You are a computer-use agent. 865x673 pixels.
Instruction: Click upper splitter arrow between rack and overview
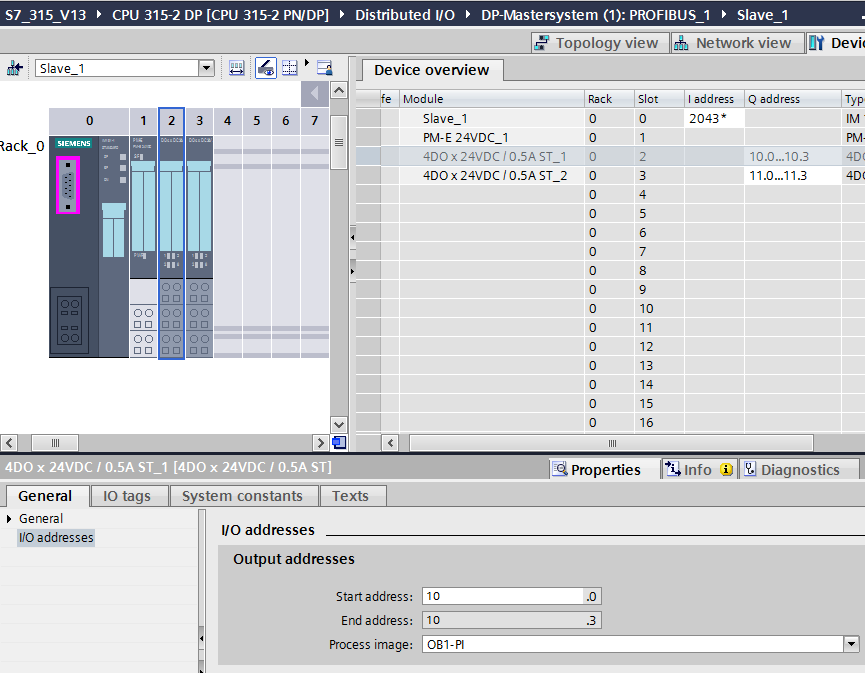click(x=353, y=237)
